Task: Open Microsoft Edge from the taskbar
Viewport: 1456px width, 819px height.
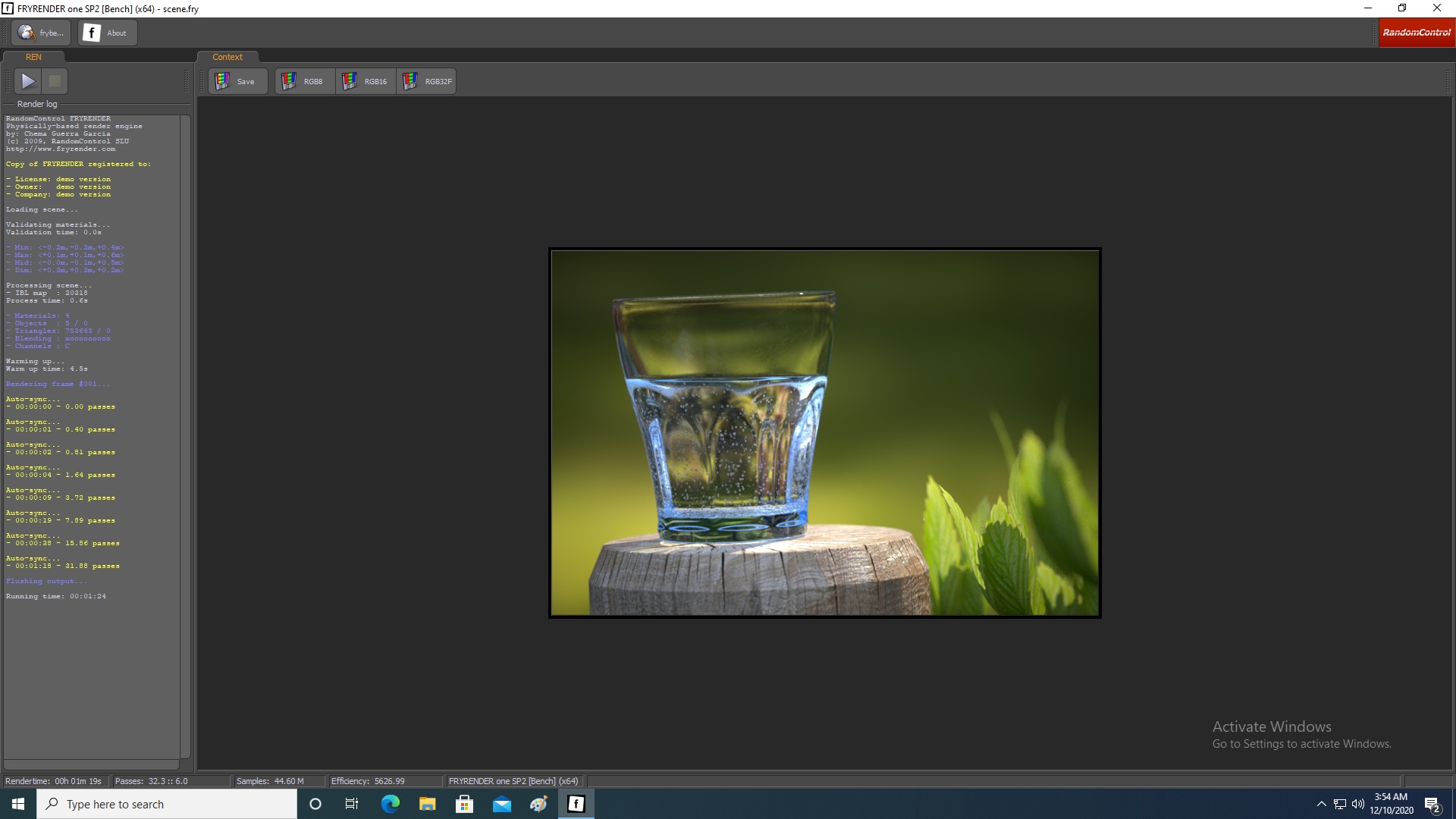Action: 390,804
